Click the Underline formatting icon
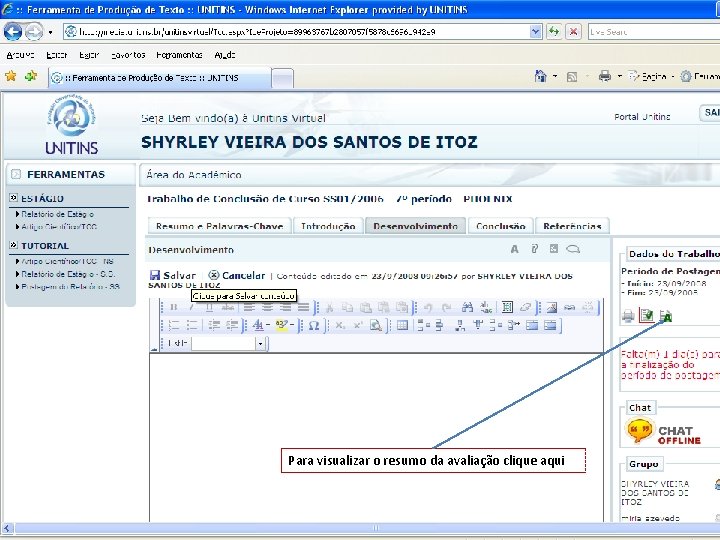 (209, 307)
